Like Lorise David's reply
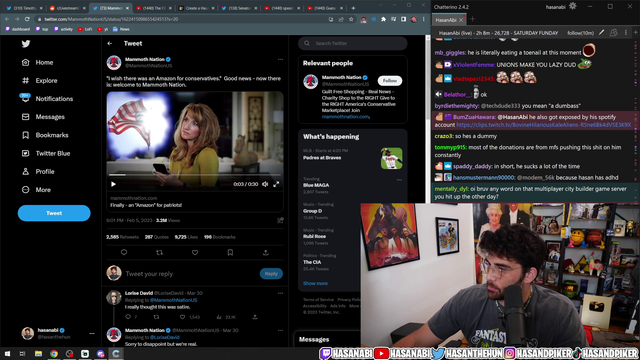 (182, 317)
